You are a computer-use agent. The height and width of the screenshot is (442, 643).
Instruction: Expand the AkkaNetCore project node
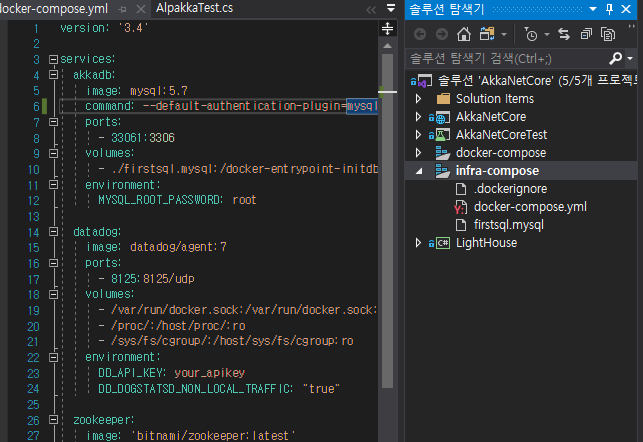[x=420, y=117]
